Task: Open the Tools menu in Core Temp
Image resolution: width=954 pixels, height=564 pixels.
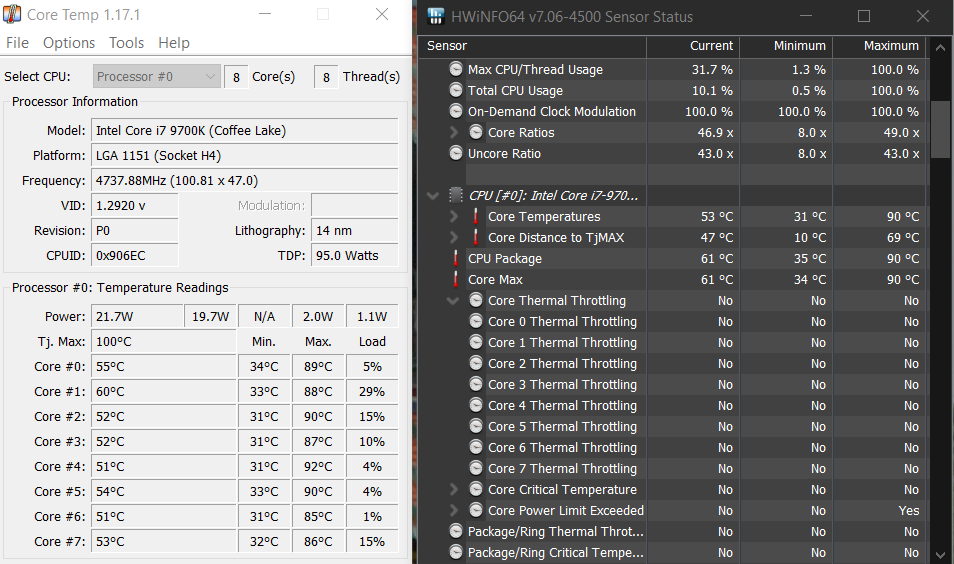Action: [x=127, y=43]
